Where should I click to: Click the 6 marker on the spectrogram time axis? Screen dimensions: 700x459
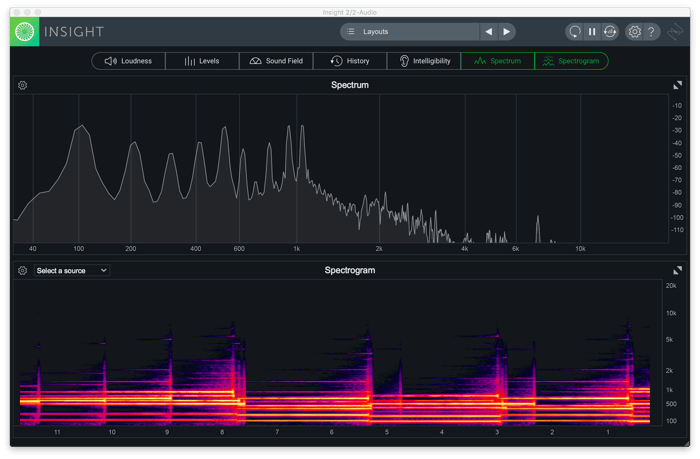click(x=332, y=432)
